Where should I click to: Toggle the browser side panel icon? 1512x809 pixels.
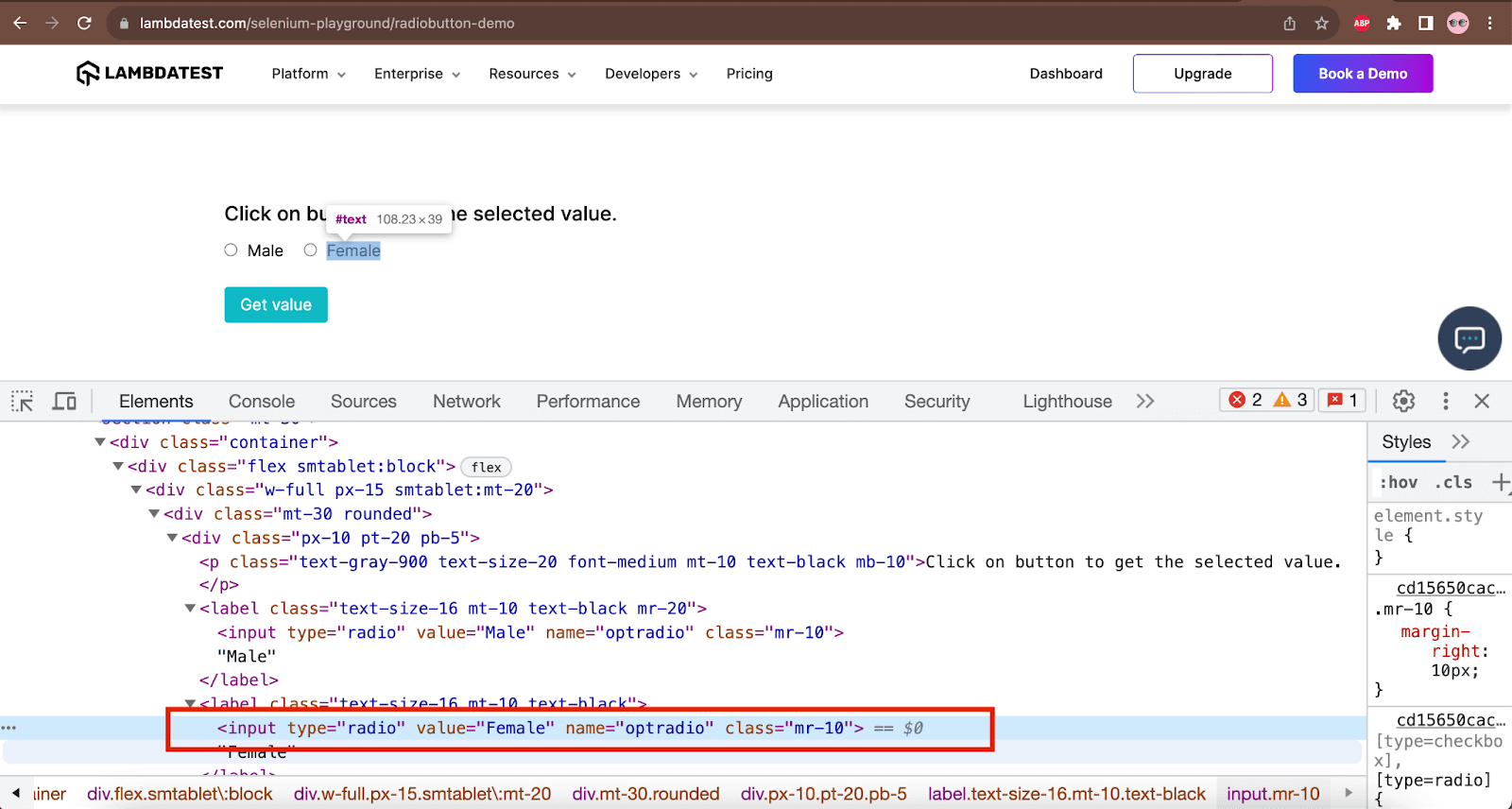point(1426,24)
